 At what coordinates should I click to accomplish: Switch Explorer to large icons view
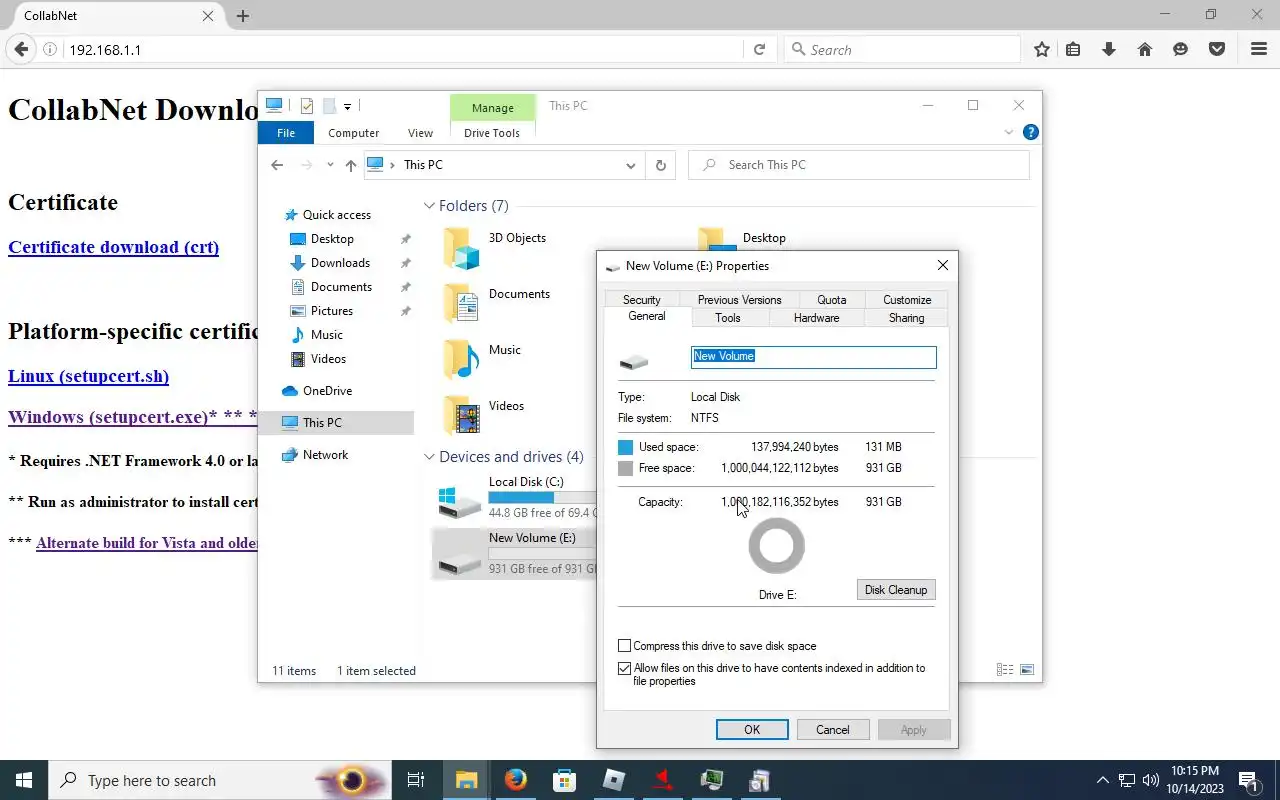pyautogui.click(x=1026, y=670)
